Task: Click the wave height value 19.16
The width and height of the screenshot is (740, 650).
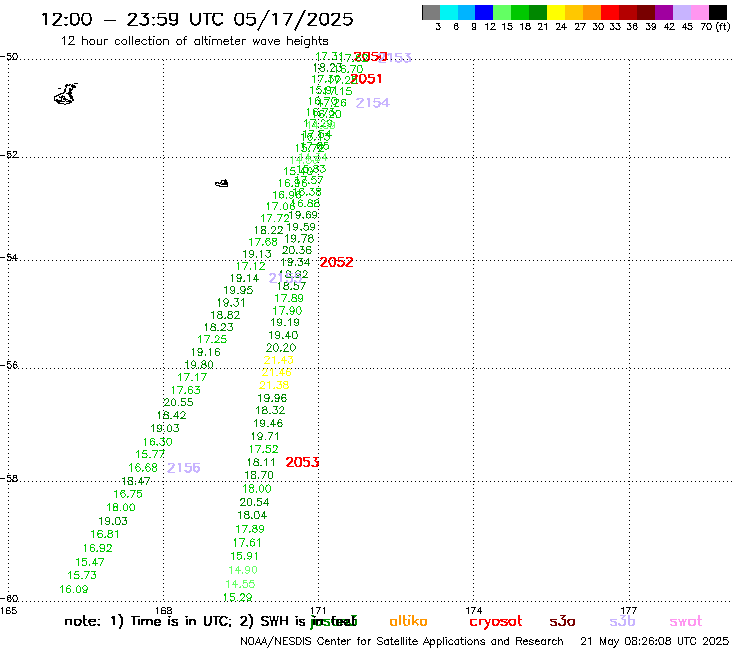Action: (206, 352)
